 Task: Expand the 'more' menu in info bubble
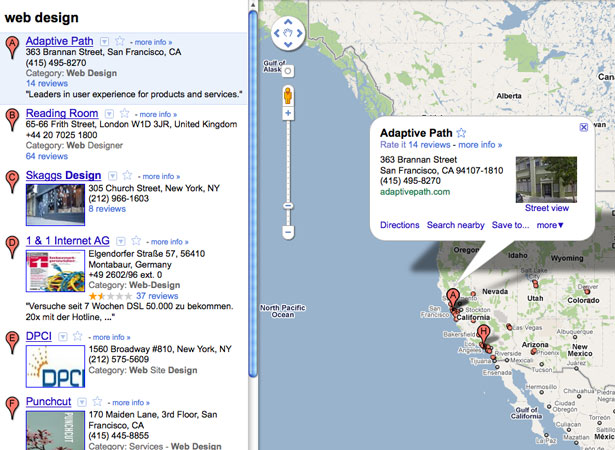pyautogui.click(x=550, y=225)
